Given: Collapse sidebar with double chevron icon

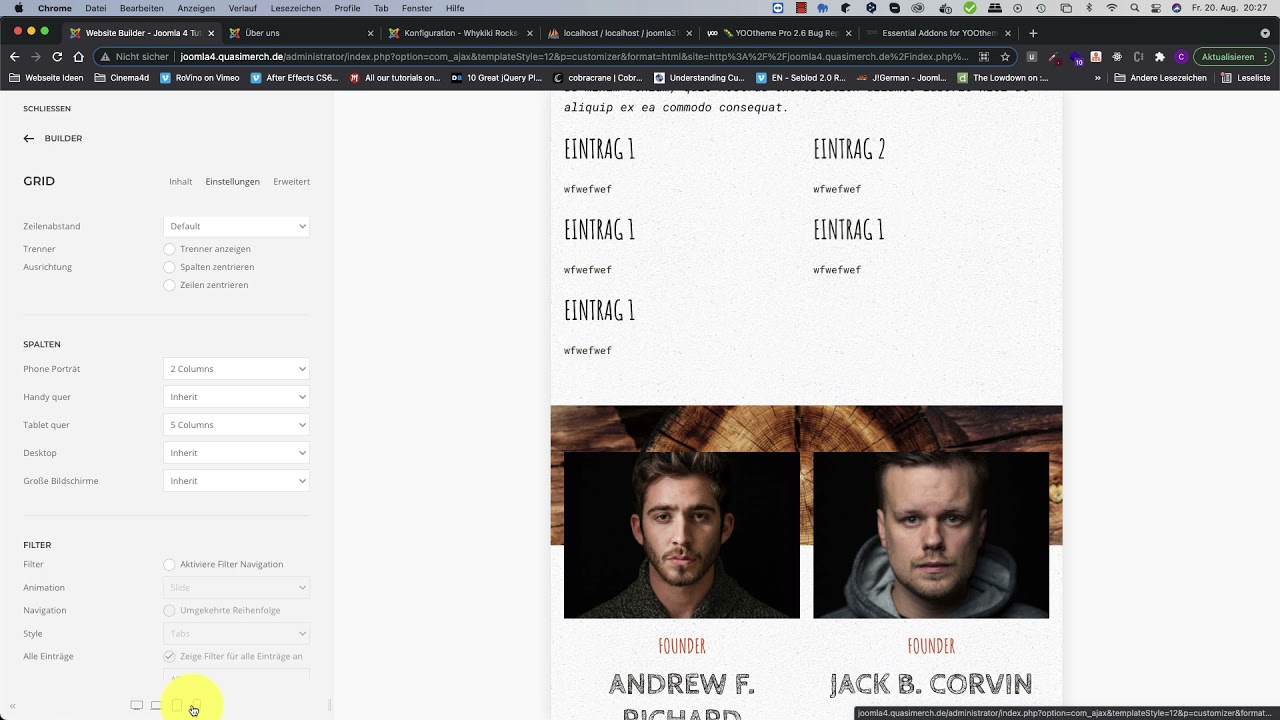Looking at the screenshot, I should (13, 706).
